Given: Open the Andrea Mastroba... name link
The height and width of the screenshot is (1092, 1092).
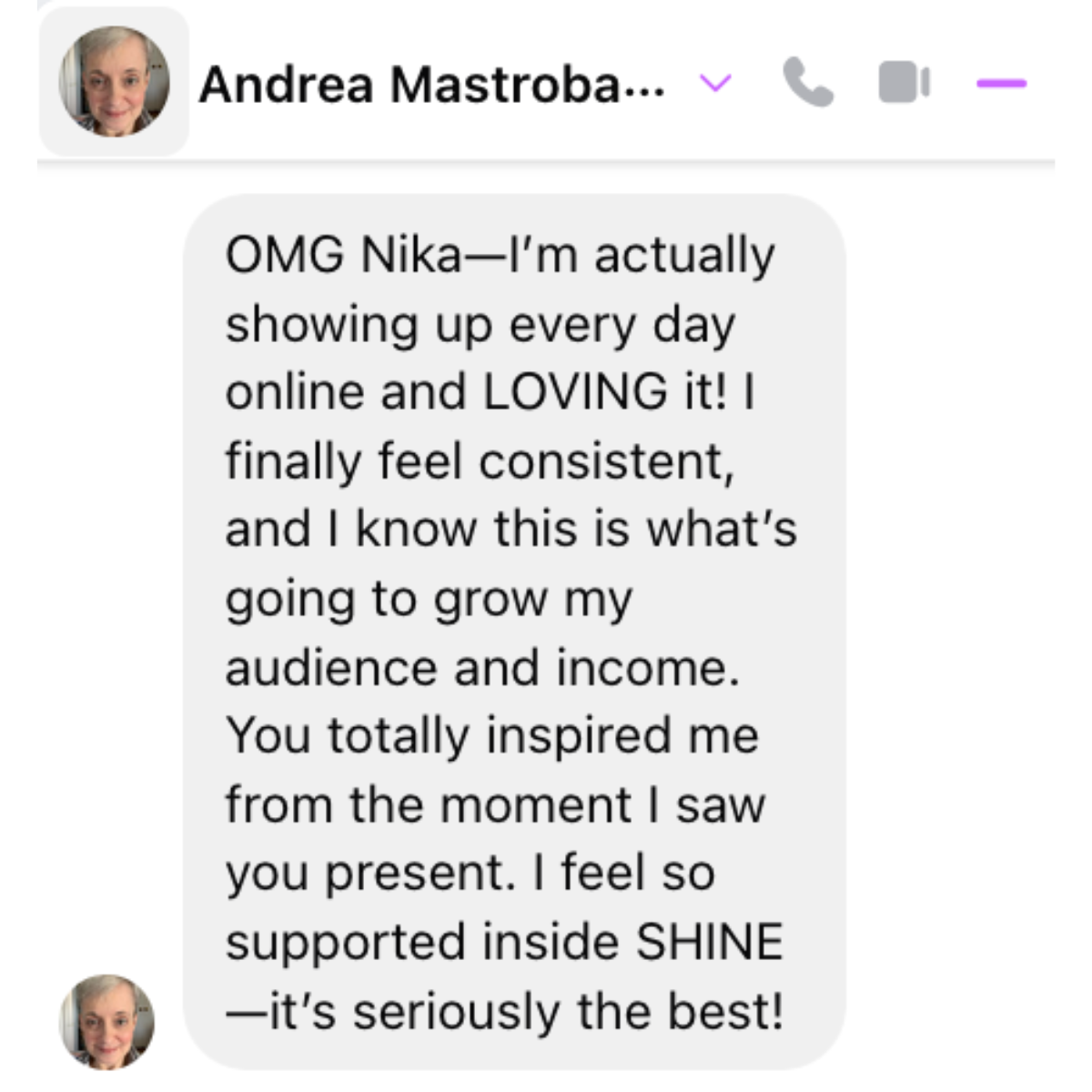Looking at the screenshot, I should coord(432,85).
